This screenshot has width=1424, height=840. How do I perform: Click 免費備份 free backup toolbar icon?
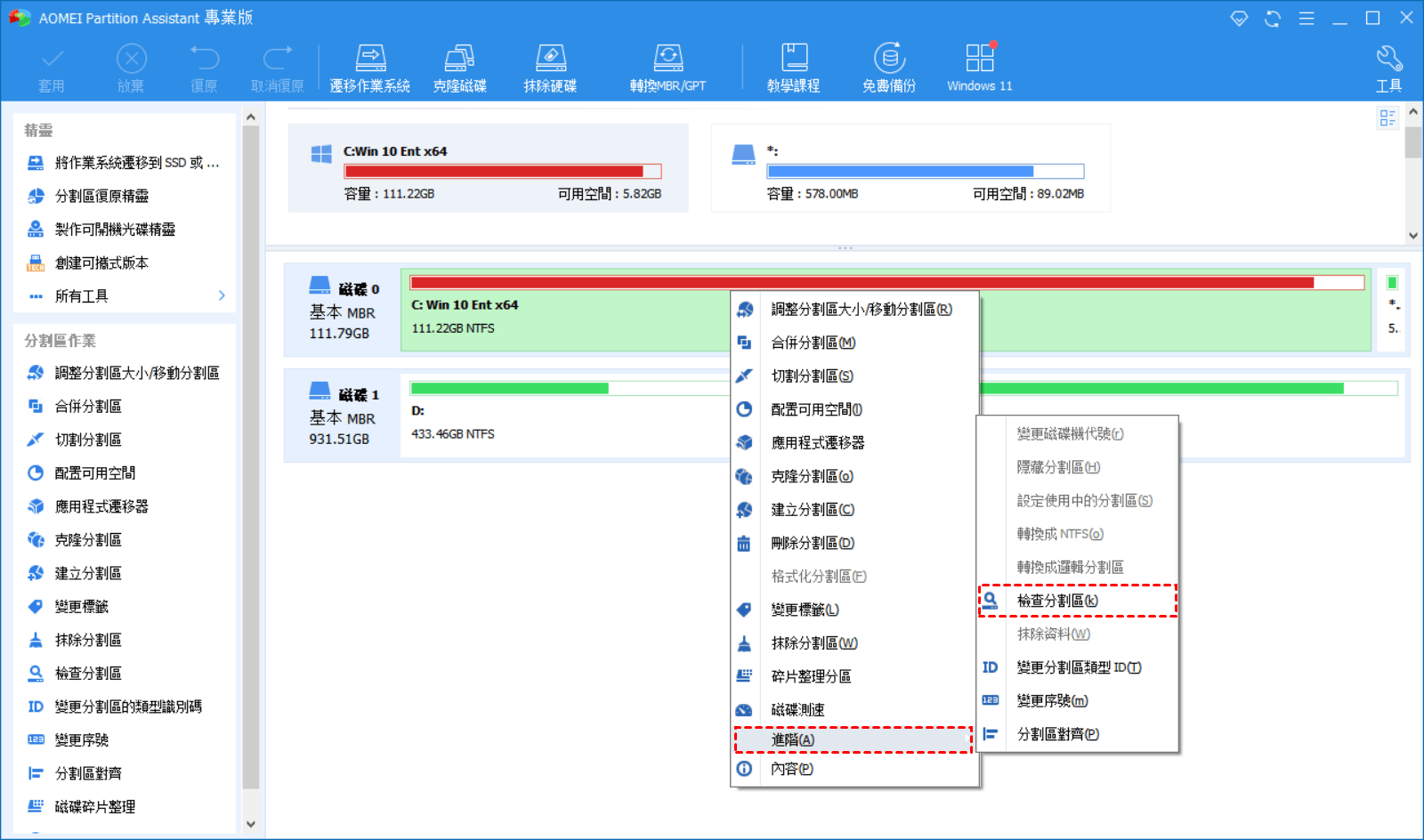pos(889,69)
